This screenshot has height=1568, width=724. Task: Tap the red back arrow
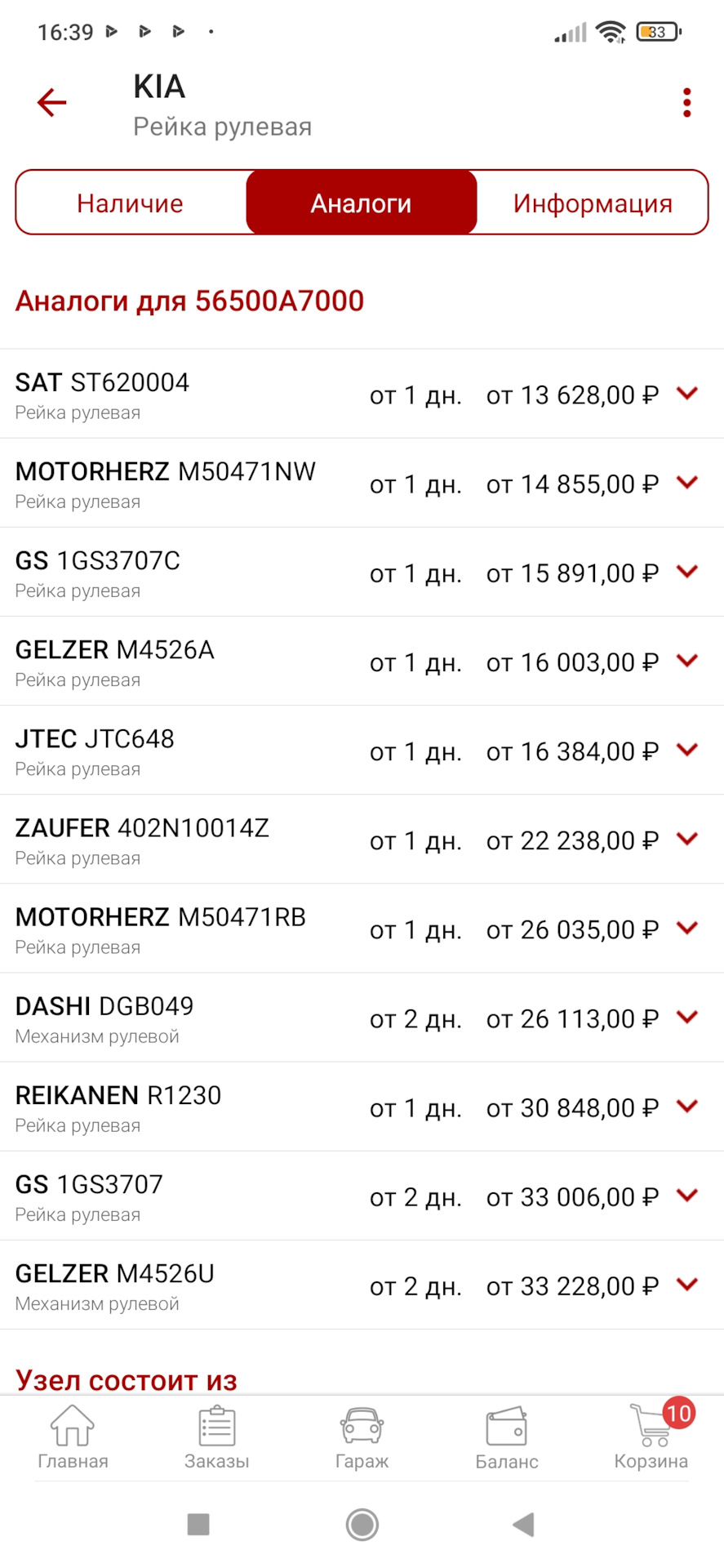tap(51, 103)
